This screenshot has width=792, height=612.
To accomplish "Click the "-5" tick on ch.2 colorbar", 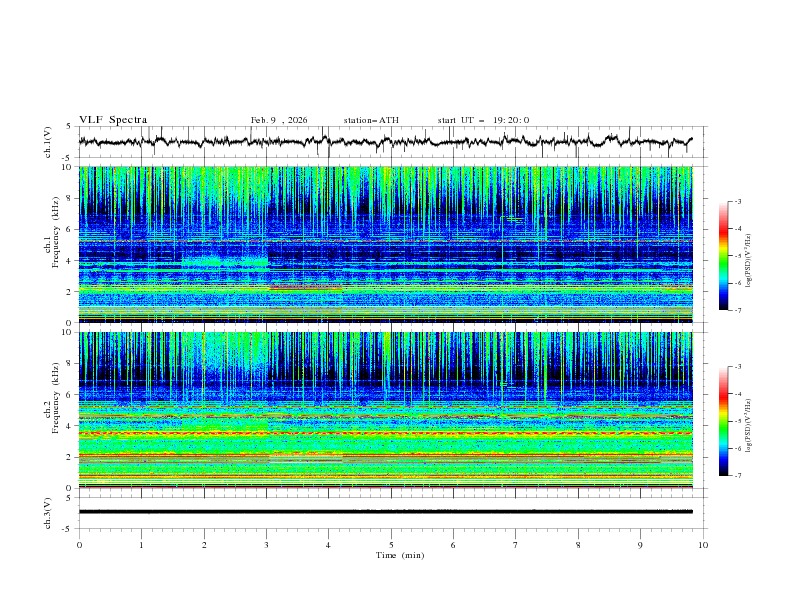I will pyautogui.click(x=737, y=421).
